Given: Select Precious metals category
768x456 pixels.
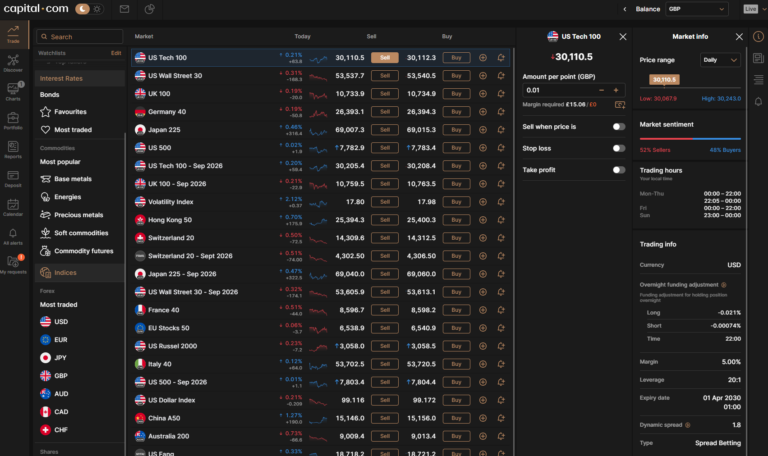Looking at the screenshot, I should click(79, 215).
